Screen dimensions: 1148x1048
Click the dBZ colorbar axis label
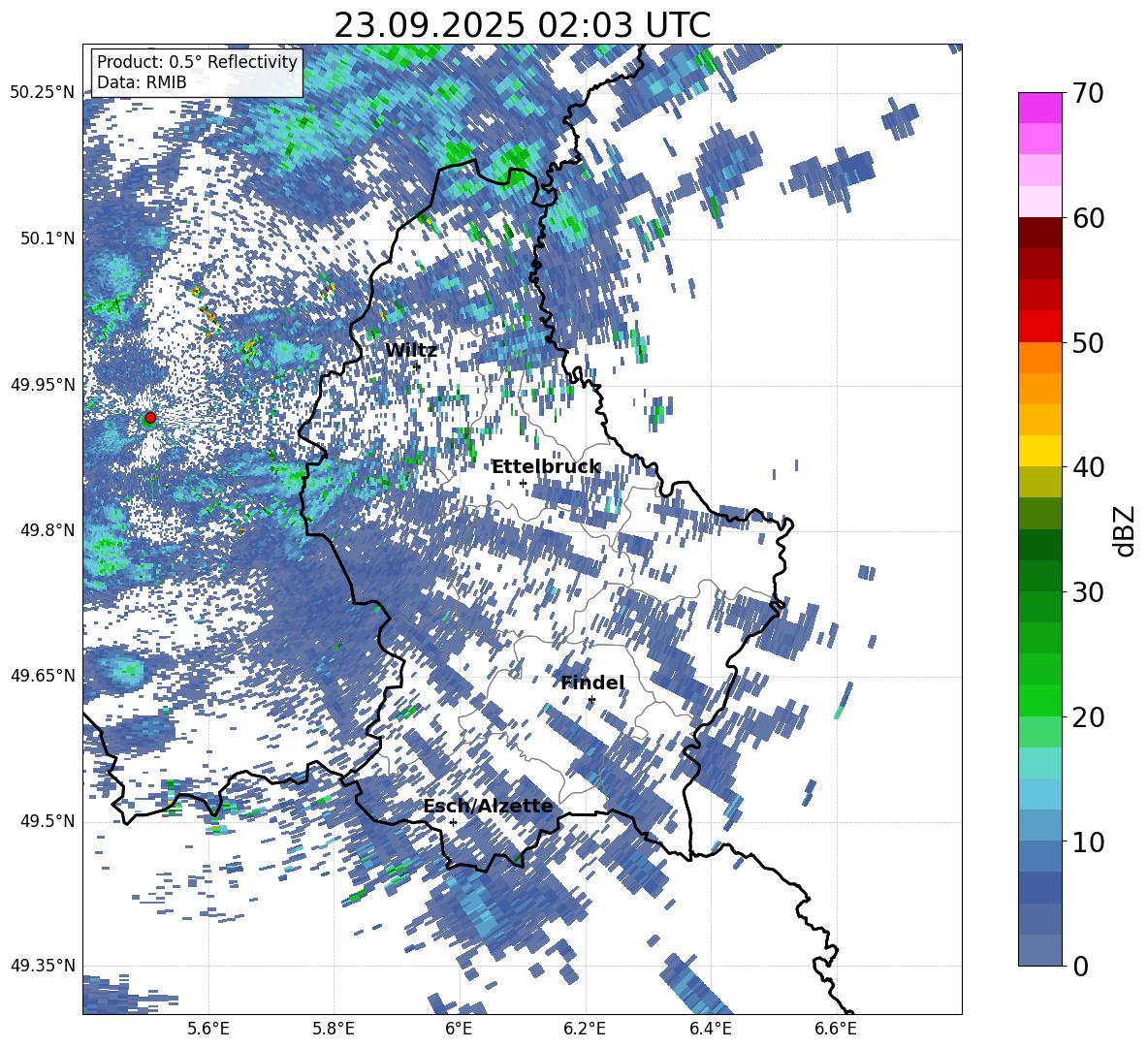pos(1126,530)
